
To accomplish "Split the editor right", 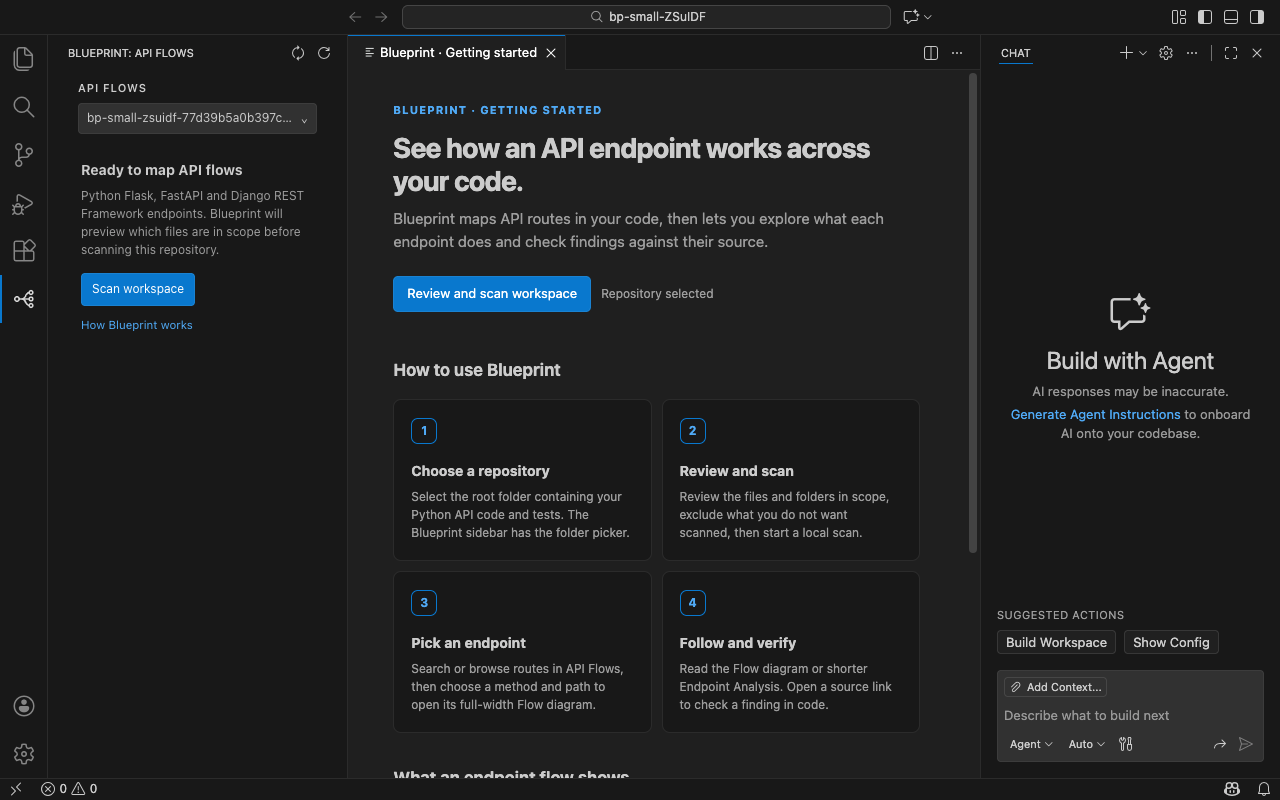I will tap(931, 53).
